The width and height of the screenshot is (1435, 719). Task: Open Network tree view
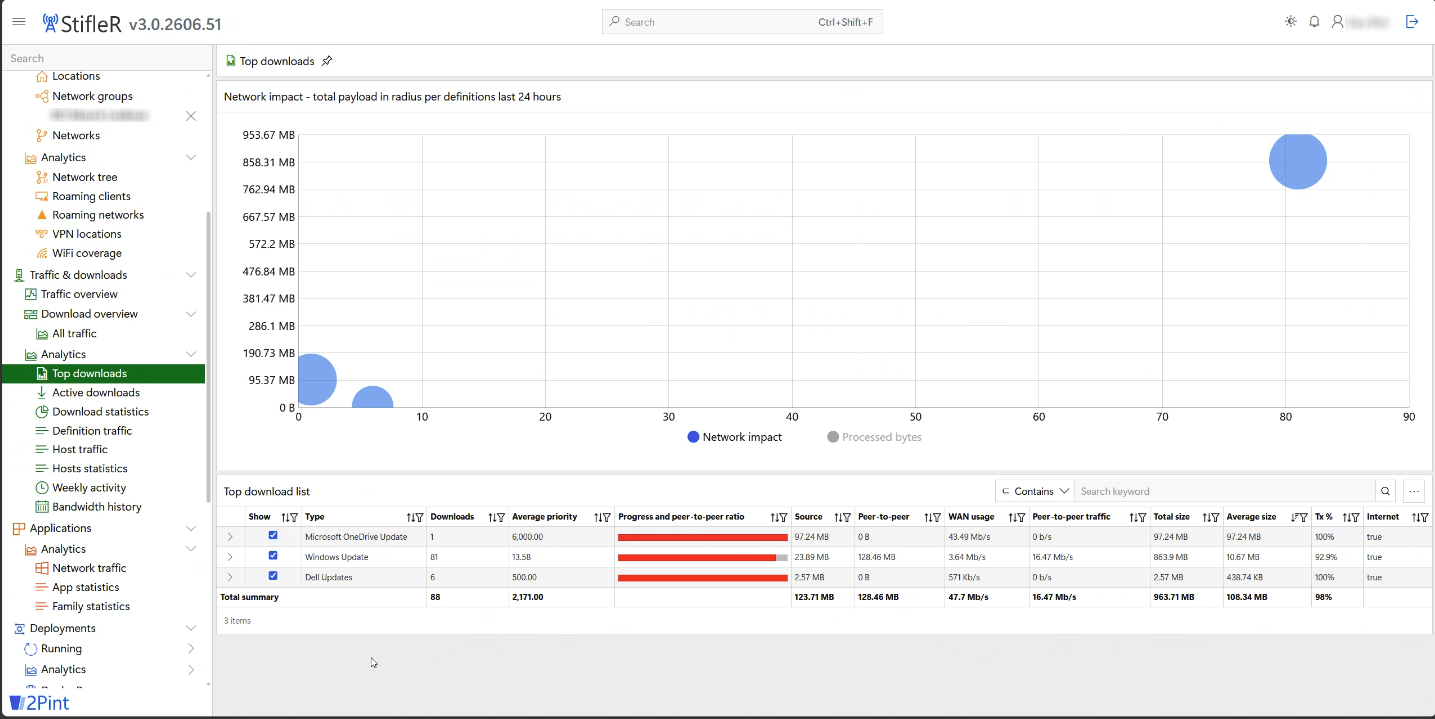(85, 177)
